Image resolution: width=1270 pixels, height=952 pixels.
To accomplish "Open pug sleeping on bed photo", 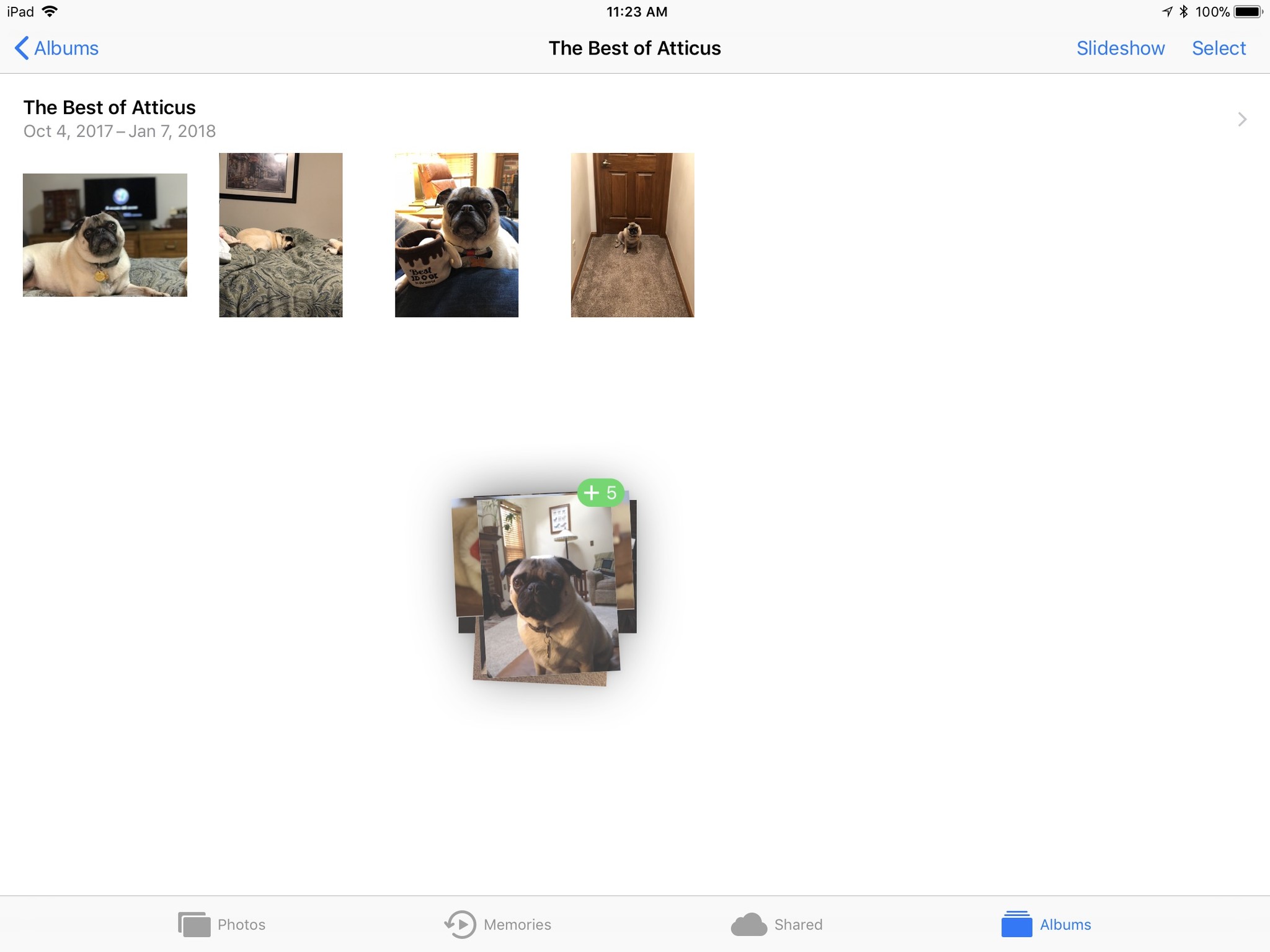I will click(x=281, y=235).
